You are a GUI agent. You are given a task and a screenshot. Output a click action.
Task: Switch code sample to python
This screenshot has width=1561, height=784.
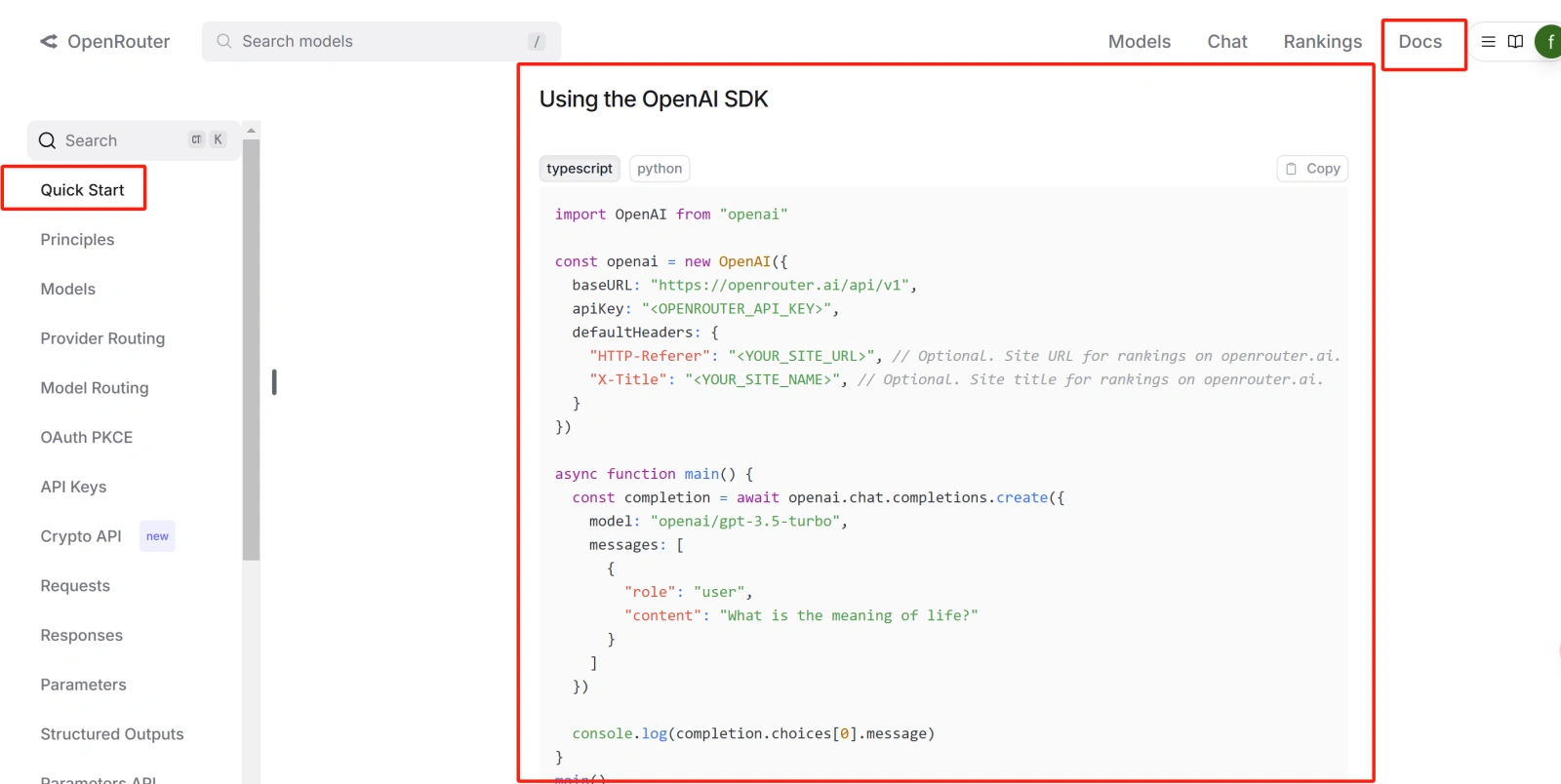[x=660, y=169]
